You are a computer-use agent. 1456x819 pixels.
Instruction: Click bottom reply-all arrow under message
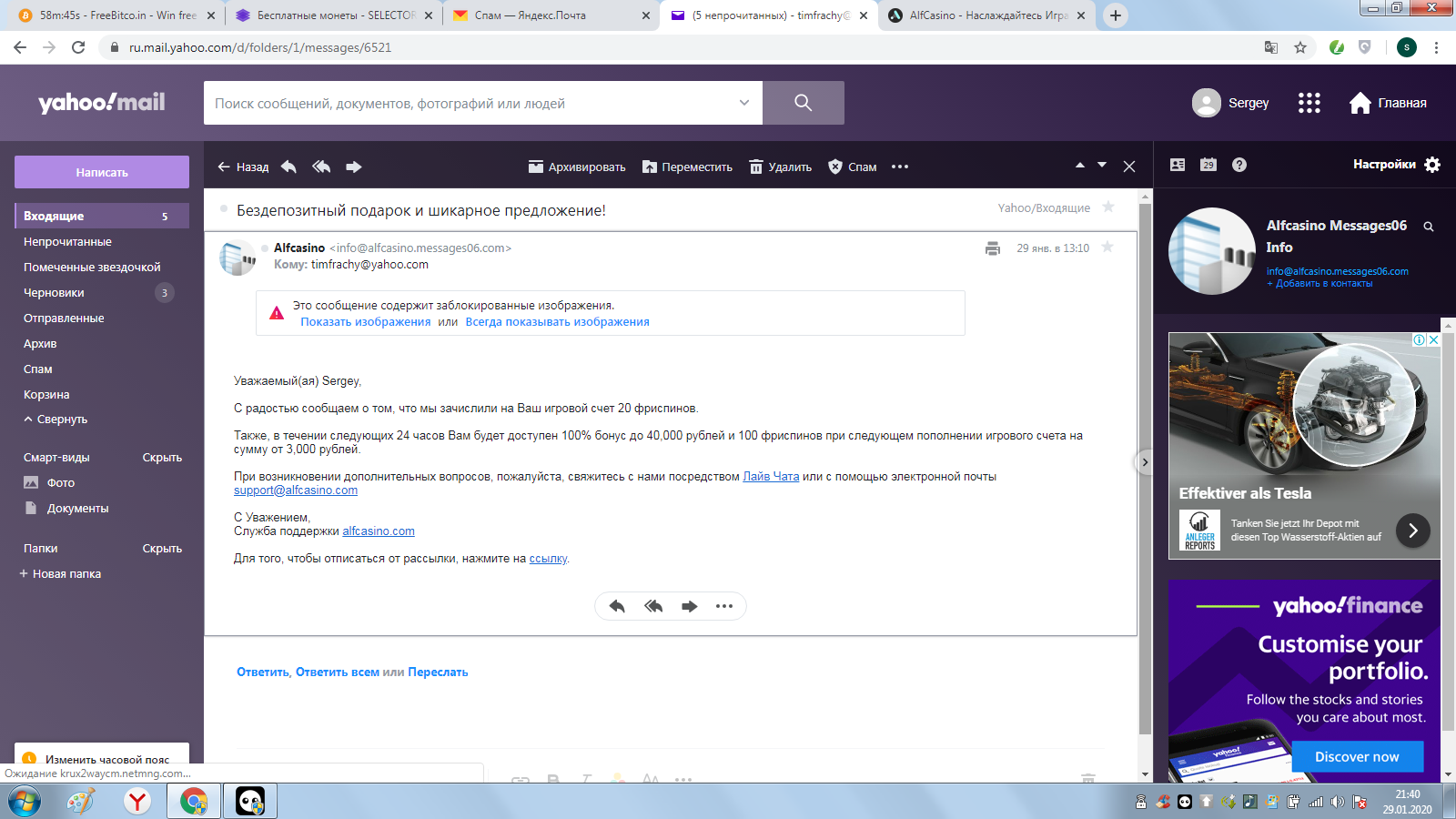coord(653,606)
